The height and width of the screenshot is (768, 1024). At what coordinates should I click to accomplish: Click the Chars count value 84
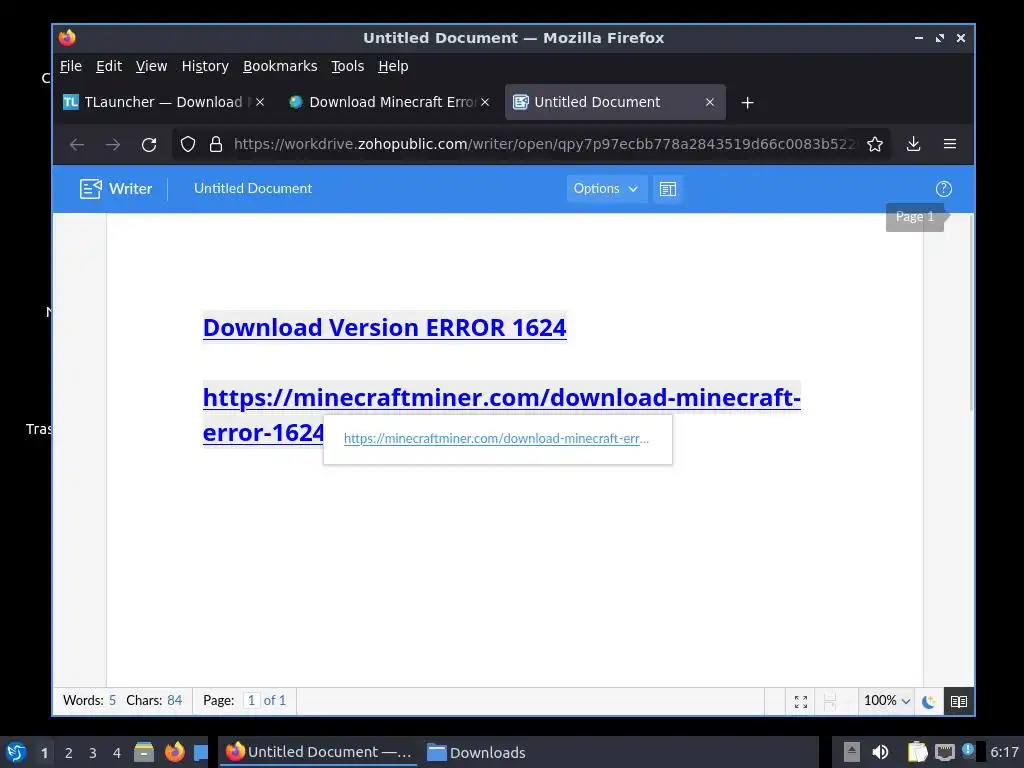(x=174, y=700)
